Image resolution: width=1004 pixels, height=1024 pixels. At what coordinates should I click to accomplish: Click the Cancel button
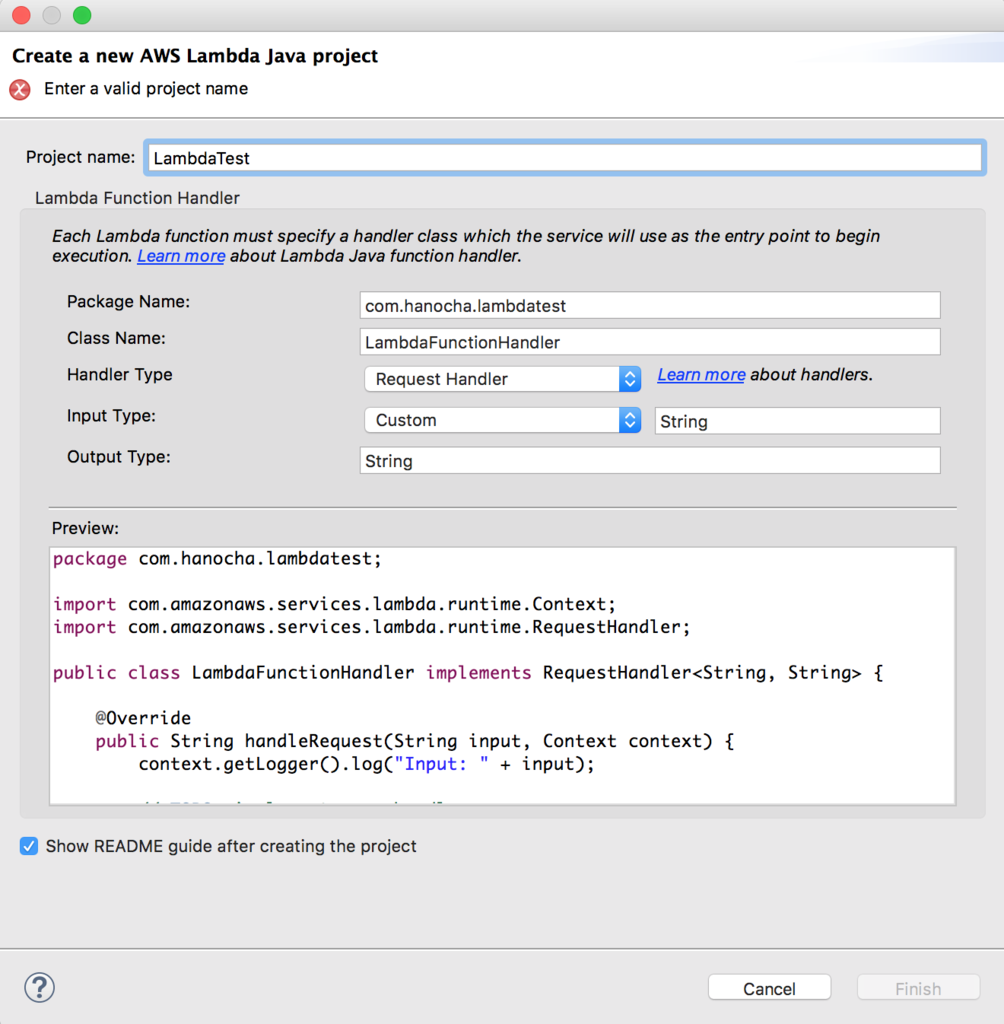coord(769,988)
